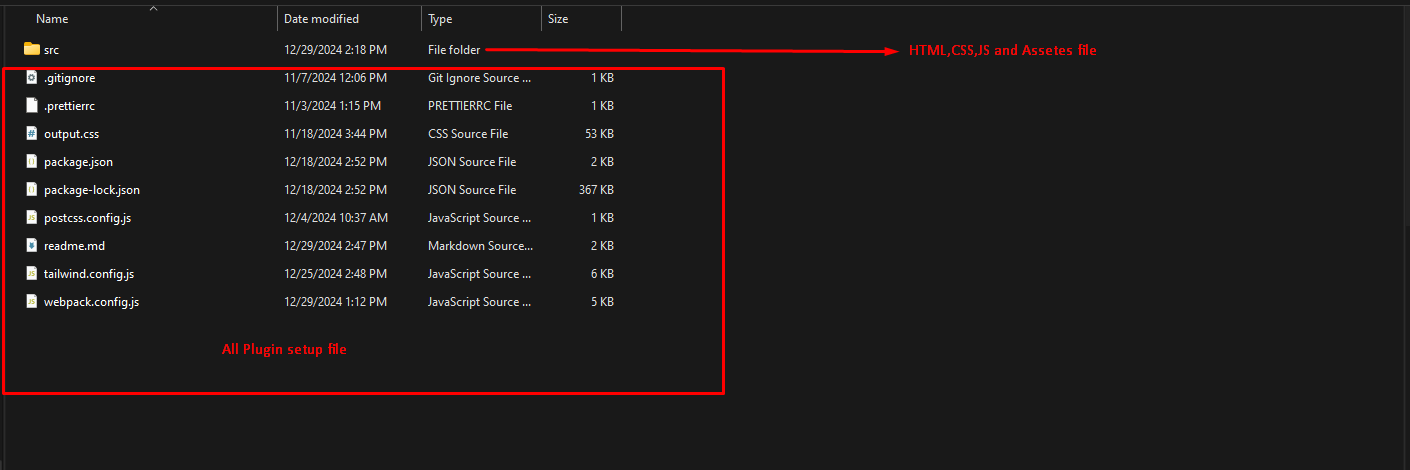The height and width of the screenshot is (470, 1410).
Task: Click the 6 KB size cell
Action: (603, 273)
